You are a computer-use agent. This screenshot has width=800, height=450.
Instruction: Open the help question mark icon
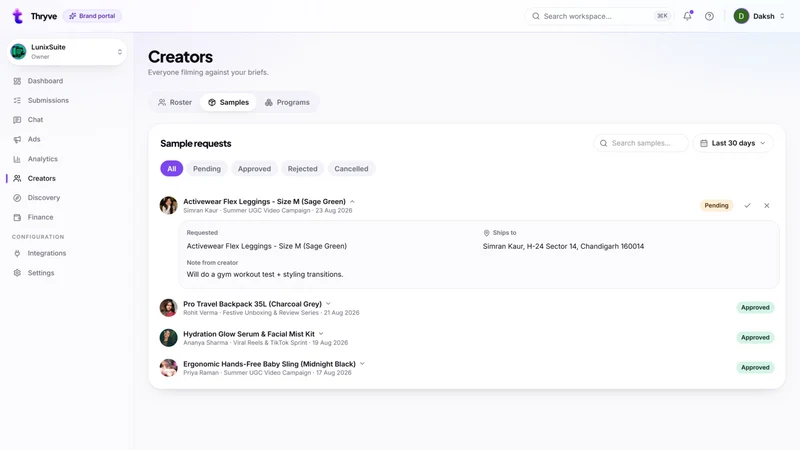(709, 16)
